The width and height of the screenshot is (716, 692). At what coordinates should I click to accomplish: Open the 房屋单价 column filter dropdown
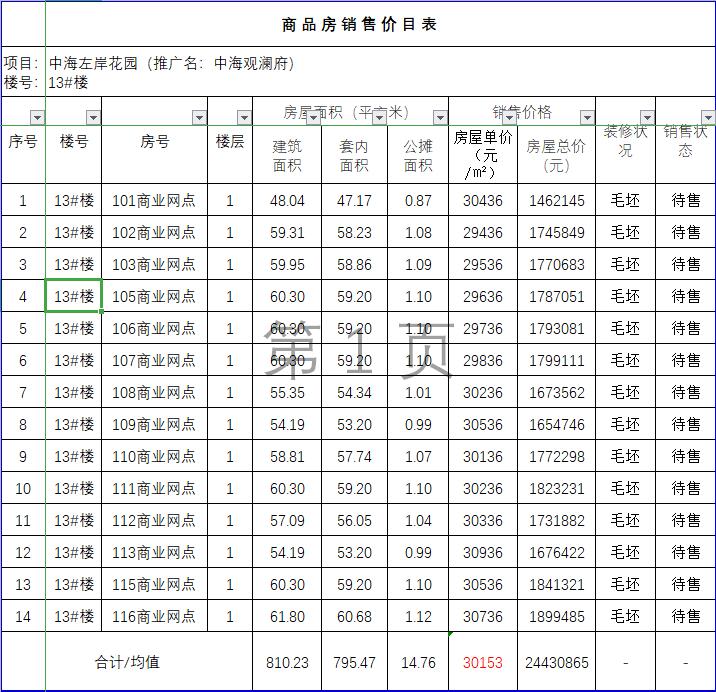[509, 118]
